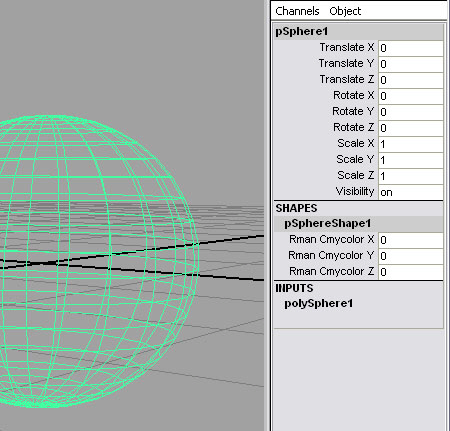Image resolution: width=450 pixels, height=431 pixels.
Task: Click the Translate Z value field
Action: pos(411,80)
